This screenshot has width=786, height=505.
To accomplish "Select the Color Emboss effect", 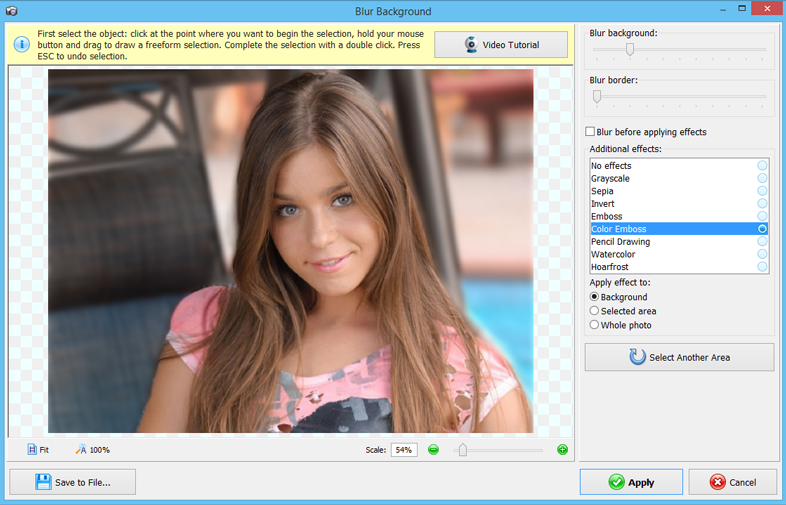I will 679,229.
